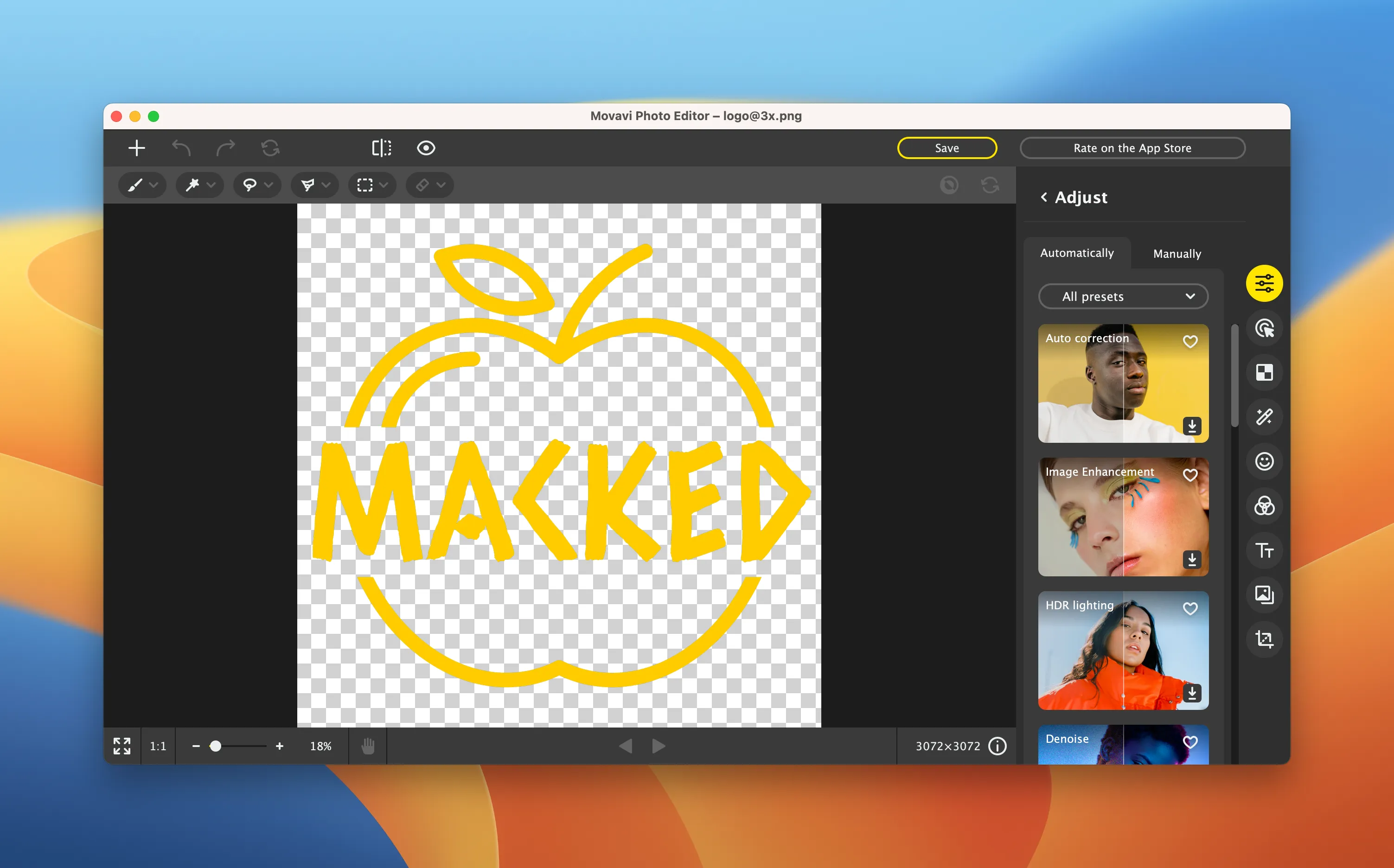Viewport: 1394px width, 868px height.
Task: Download the HDR lighting preset
Action: (x=1192, y=693)
